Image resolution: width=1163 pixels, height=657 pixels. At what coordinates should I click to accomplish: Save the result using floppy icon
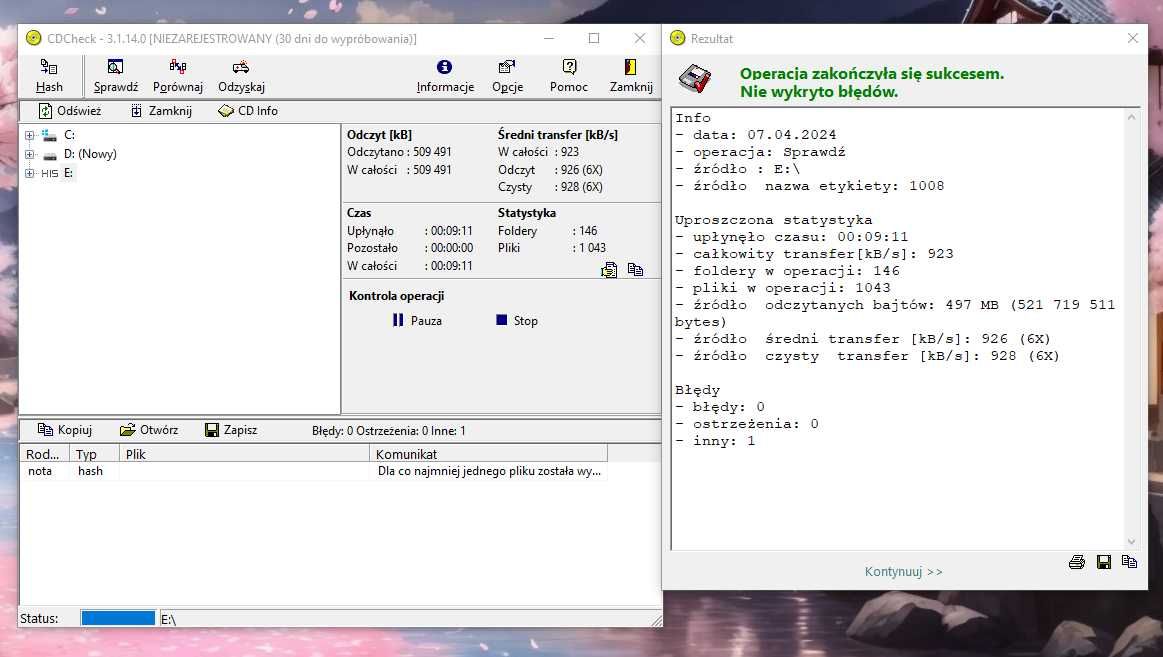click(1104, 562)
